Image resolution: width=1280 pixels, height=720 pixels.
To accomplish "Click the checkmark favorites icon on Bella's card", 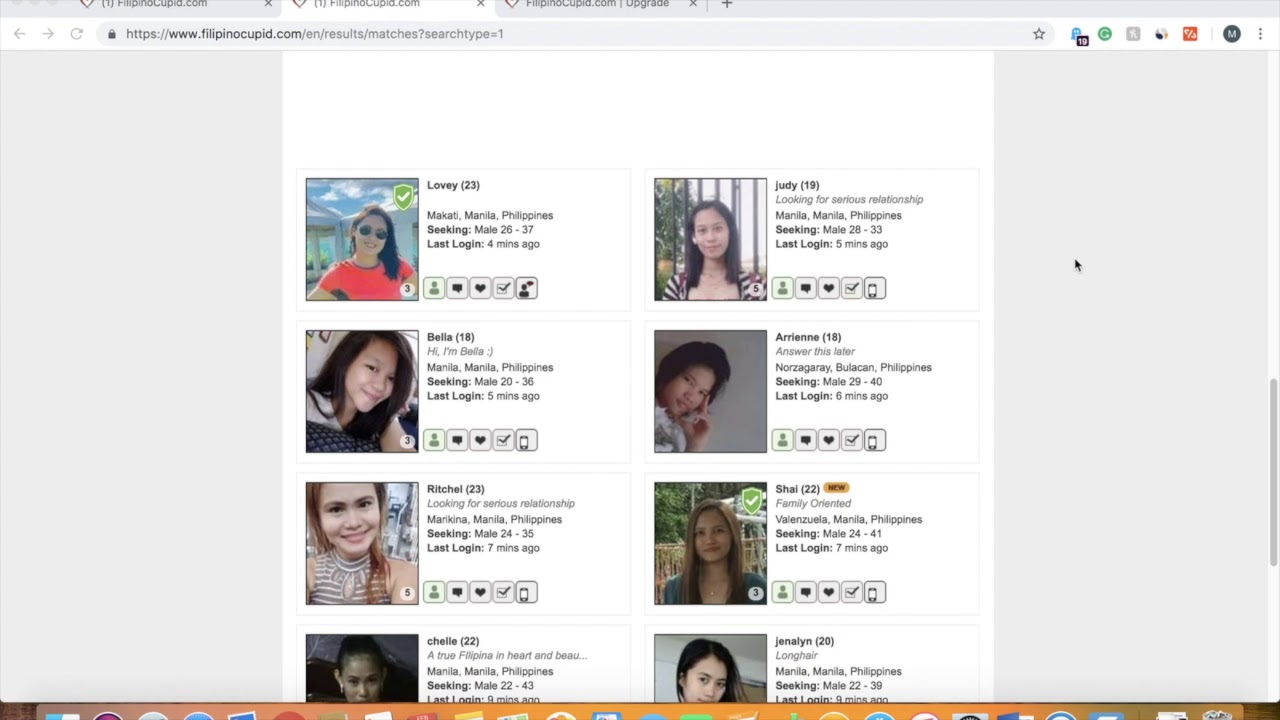I will click(x=503, y=440).
